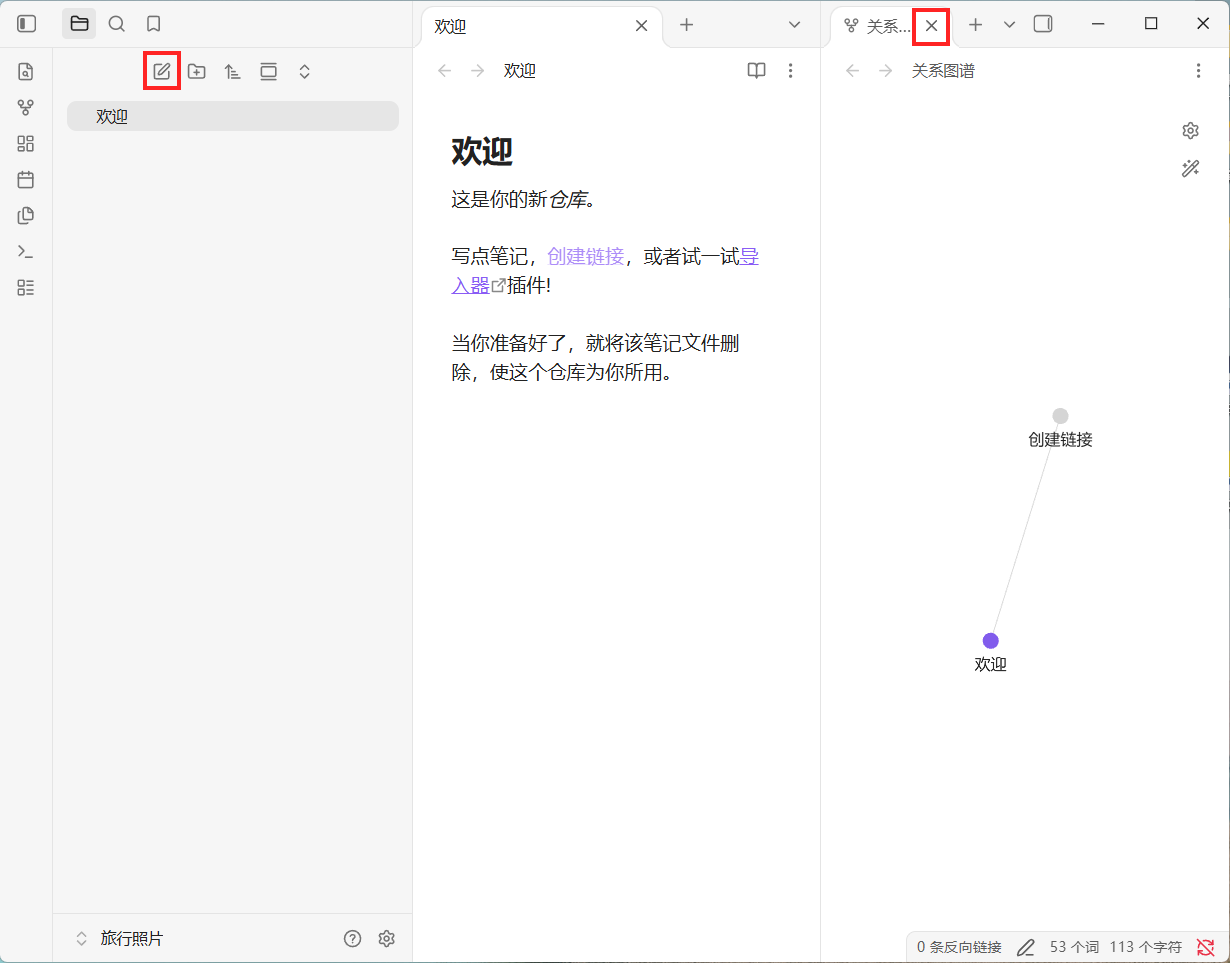
Task: Navigate back in graph pane
Action: (852, 71)
